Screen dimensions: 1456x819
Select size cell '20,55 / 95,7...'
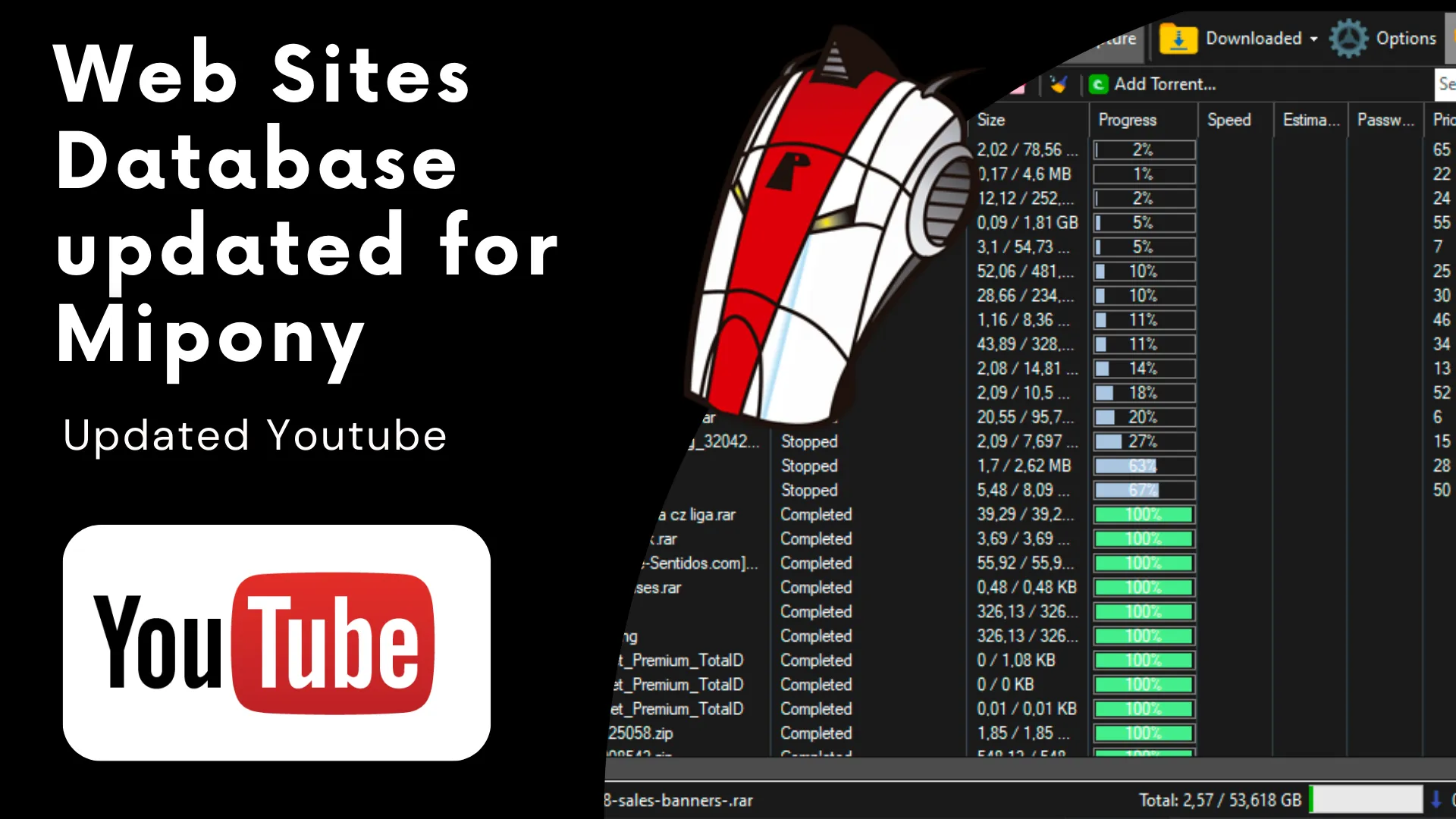click(x=1025, y=417)
